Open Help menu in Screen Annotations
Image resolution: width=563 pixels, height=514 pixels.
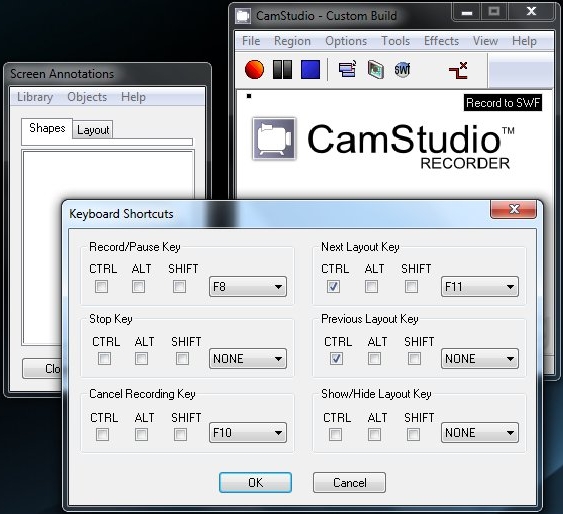coord(133,97)
